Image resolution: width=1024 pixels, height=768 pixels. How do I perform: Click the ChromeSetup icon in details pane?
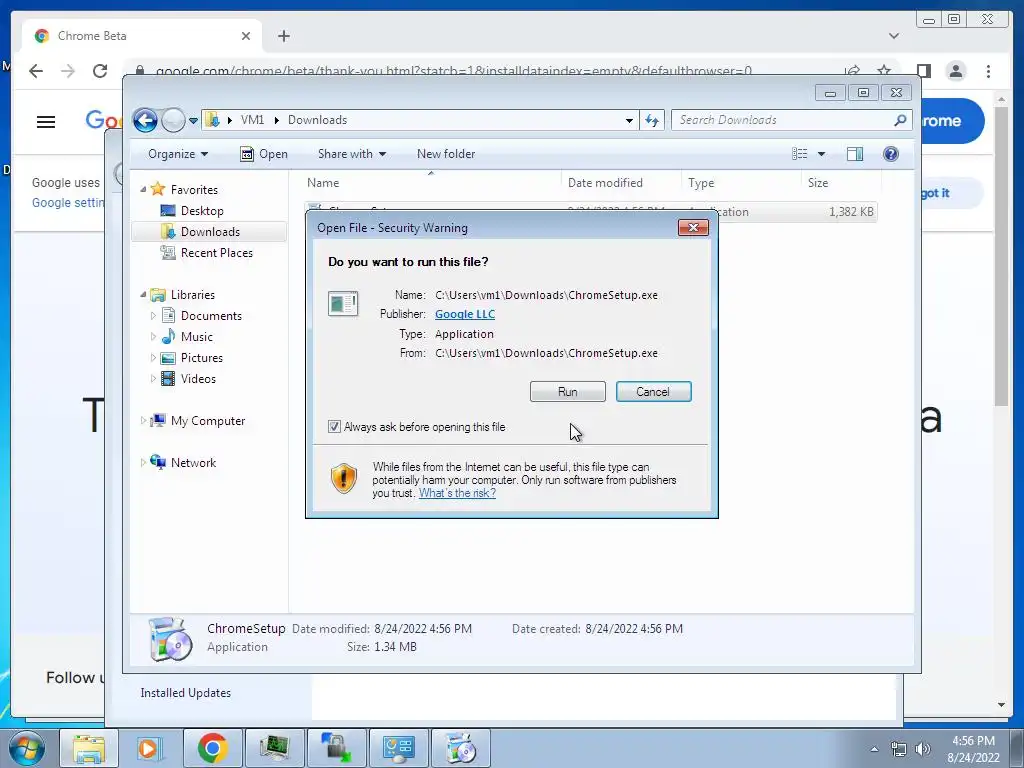coord(170,639)
